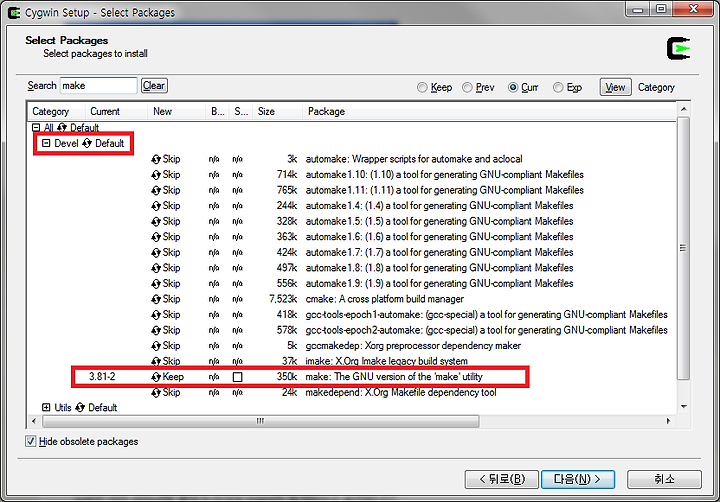The height and width of the screenshot is (502, 720).
Task: Select the Exp radio button
Action: pos(558,87)
